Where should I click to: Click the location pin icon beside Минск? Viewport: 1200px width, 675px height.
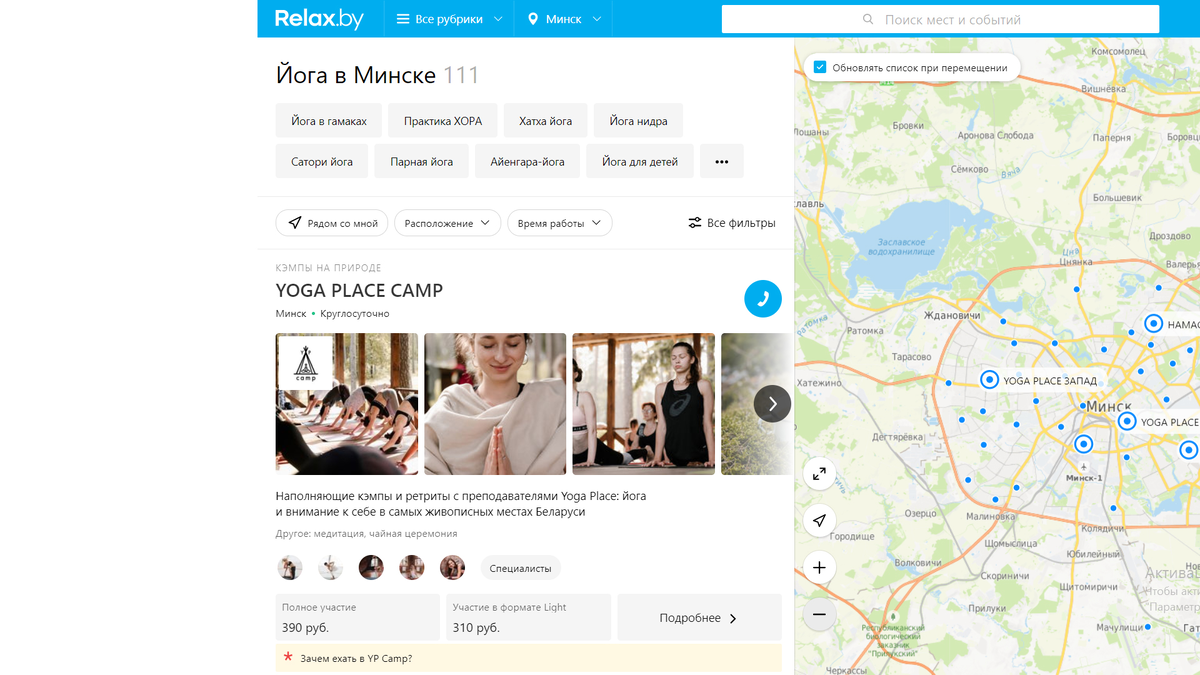click(533, 19)
